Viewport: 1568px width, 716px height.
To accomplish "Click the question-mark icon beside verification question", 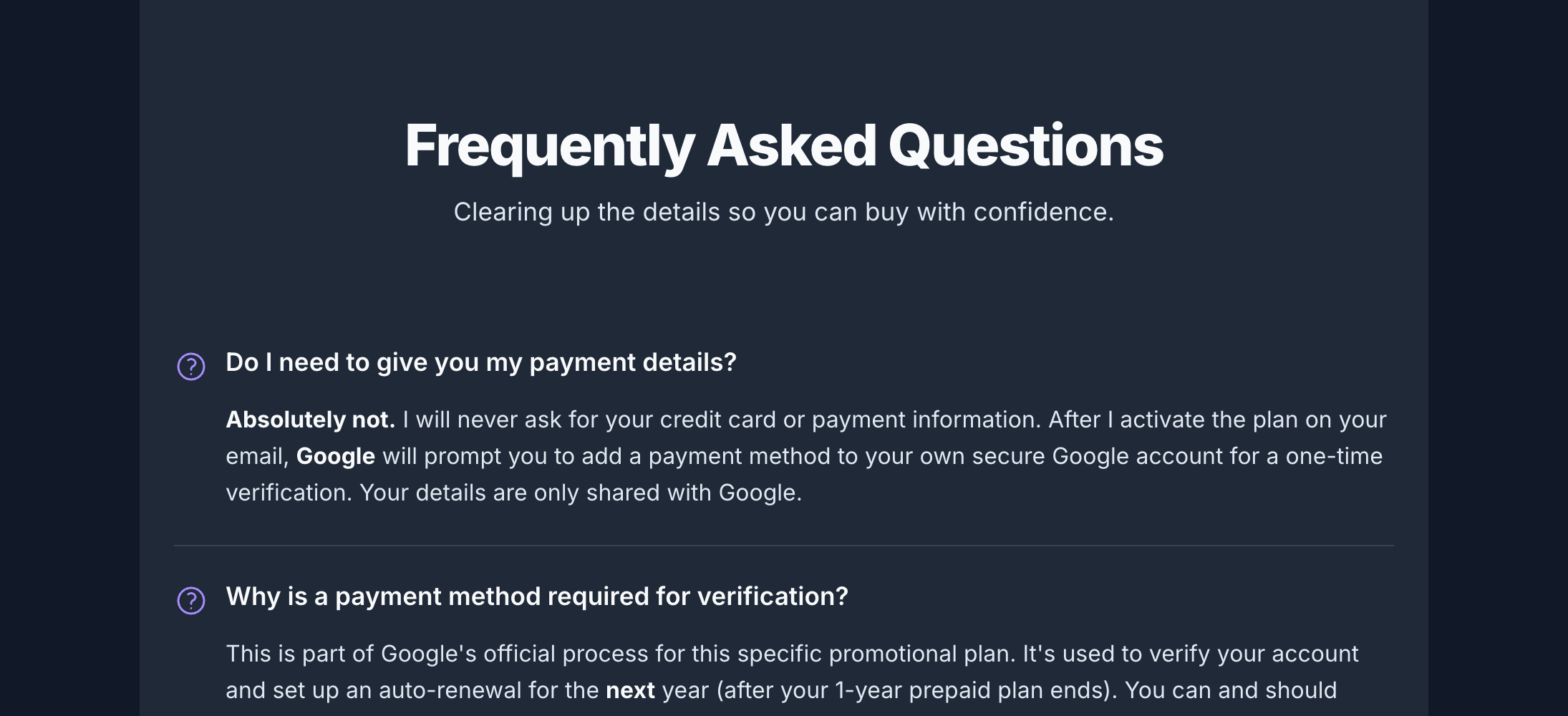I will (x=191, y=601).
